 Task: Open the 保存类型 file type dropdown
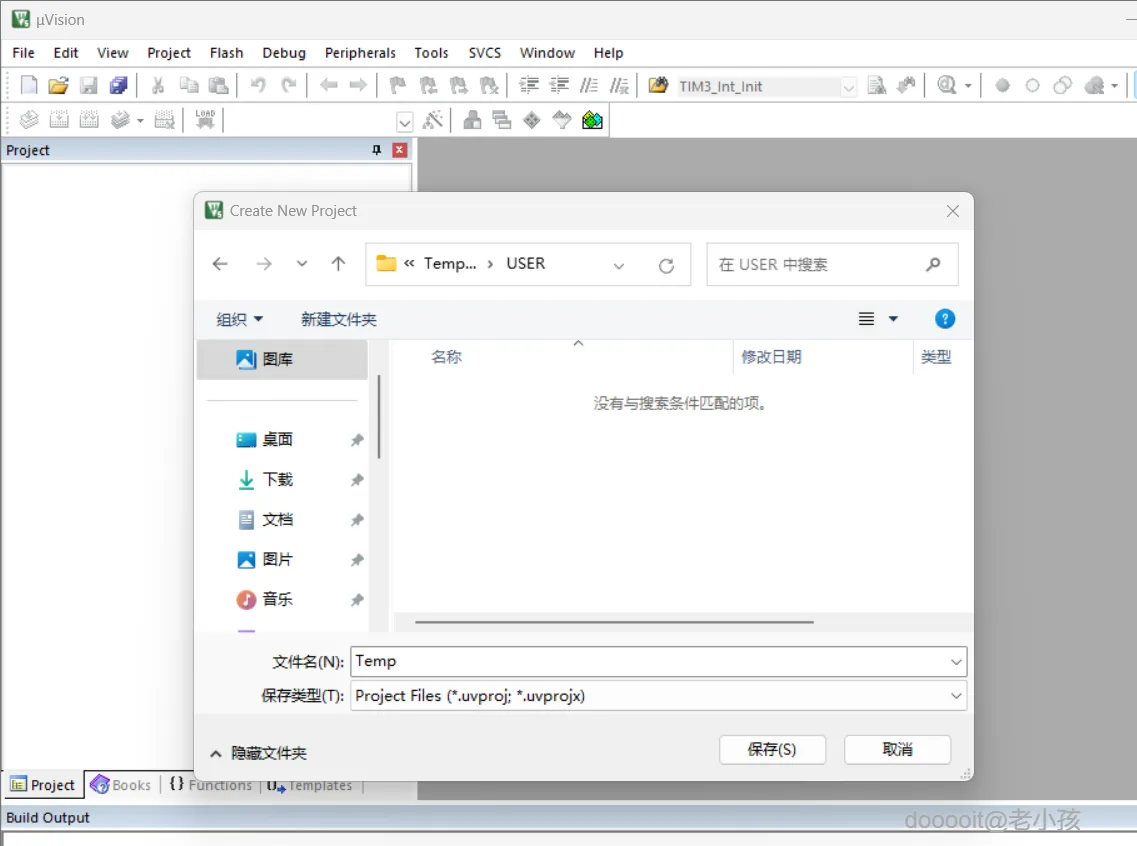[x=955, y=696]
